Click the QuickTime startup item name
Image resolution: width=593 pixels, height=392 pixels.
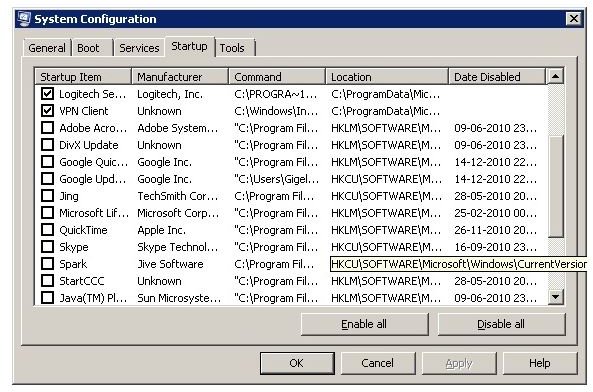click(x=83, y=230)
